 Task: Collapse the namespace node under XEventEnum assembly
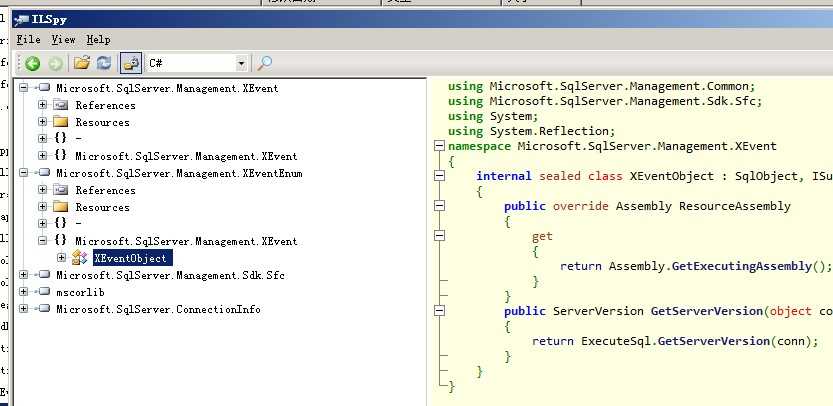coord(42,241)
